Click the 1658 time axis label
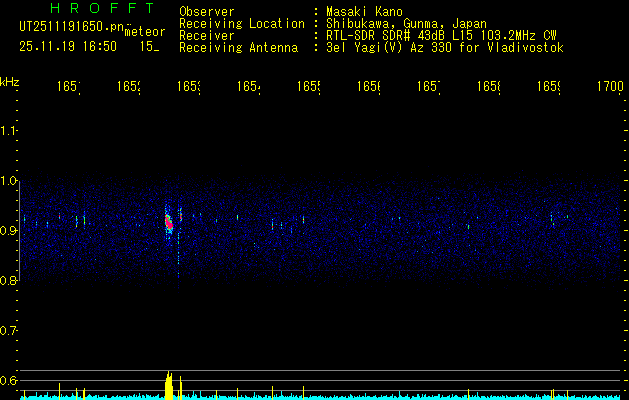The width and height of the screenshot is (629, 400). point(489,86)
